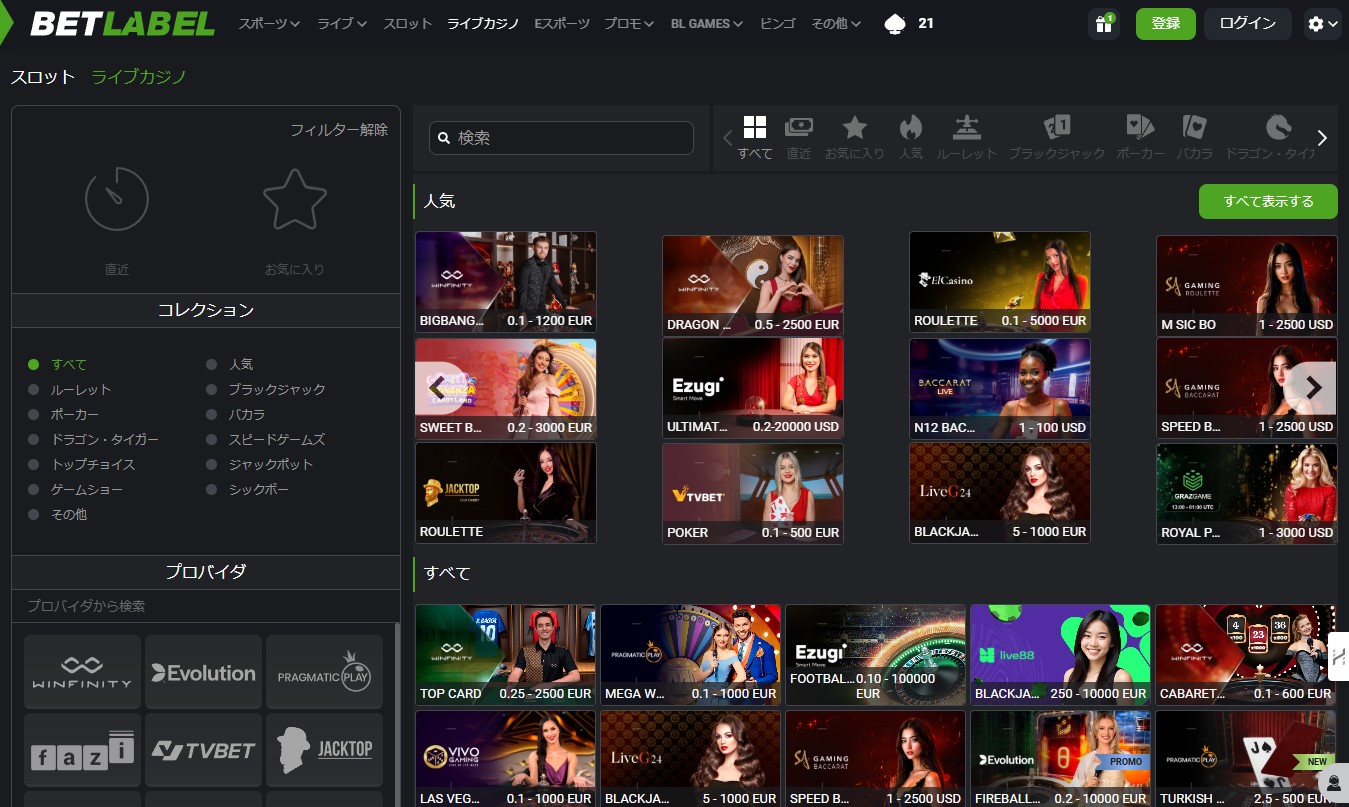Screen dimensions: 1349x807
Task: Show next category icons with right chevron
Action: click(x=1323, y=138)
